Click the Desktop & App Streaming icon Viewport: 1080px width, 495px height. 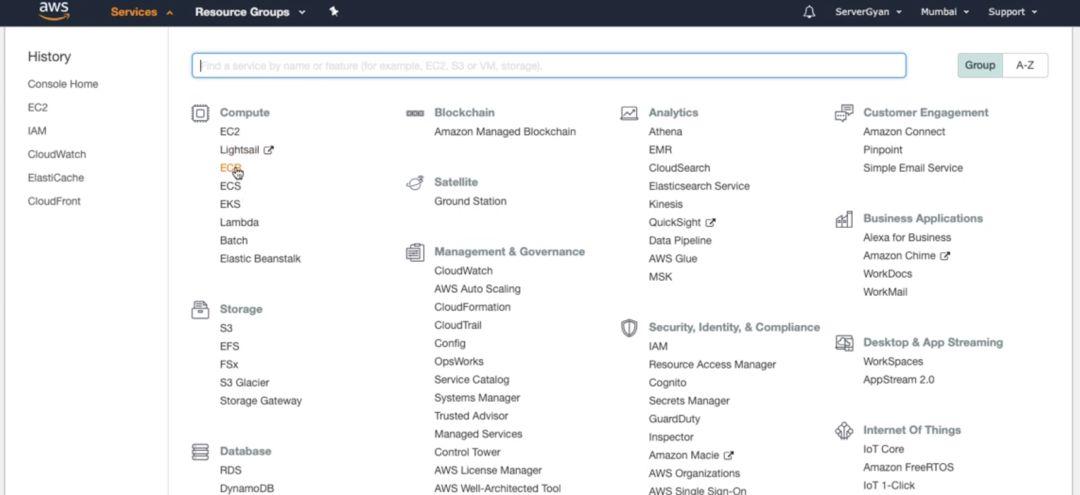[844, 343]
